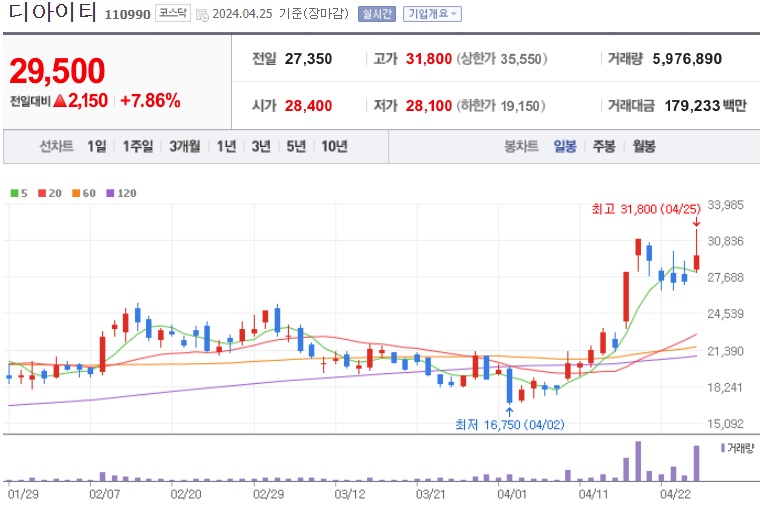Click the 전일 value 27,350
Screen dimensions: 760x505
click(x=308, y=59)
